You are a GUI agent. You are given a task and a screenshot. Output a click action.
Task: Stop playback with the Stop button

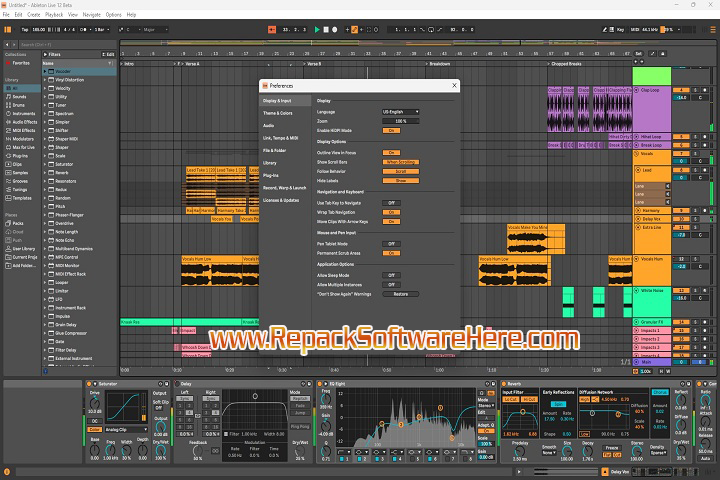326,29
